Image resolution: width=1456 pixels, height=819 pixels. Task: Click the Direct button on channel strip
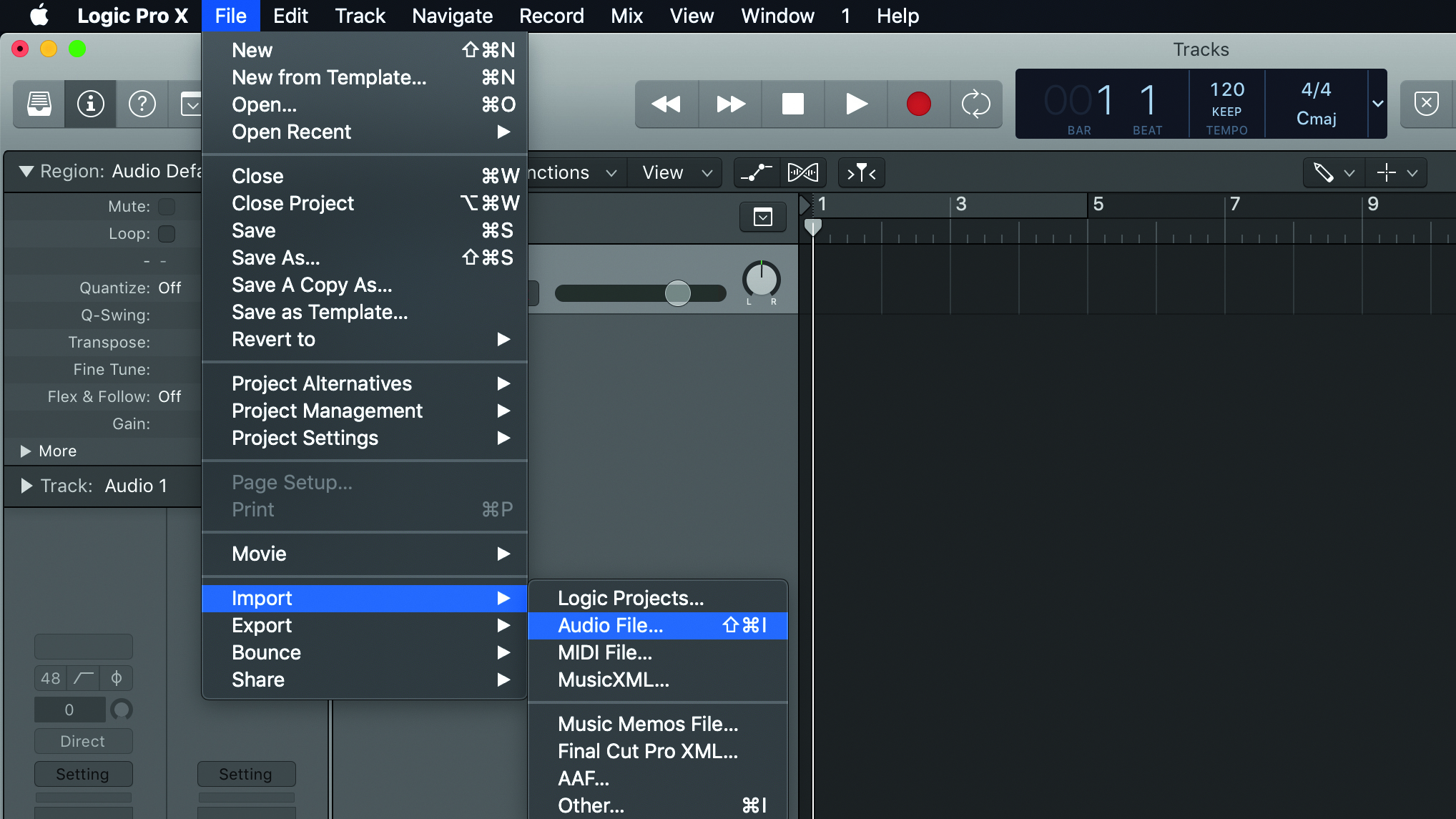(x=83, y=742)
